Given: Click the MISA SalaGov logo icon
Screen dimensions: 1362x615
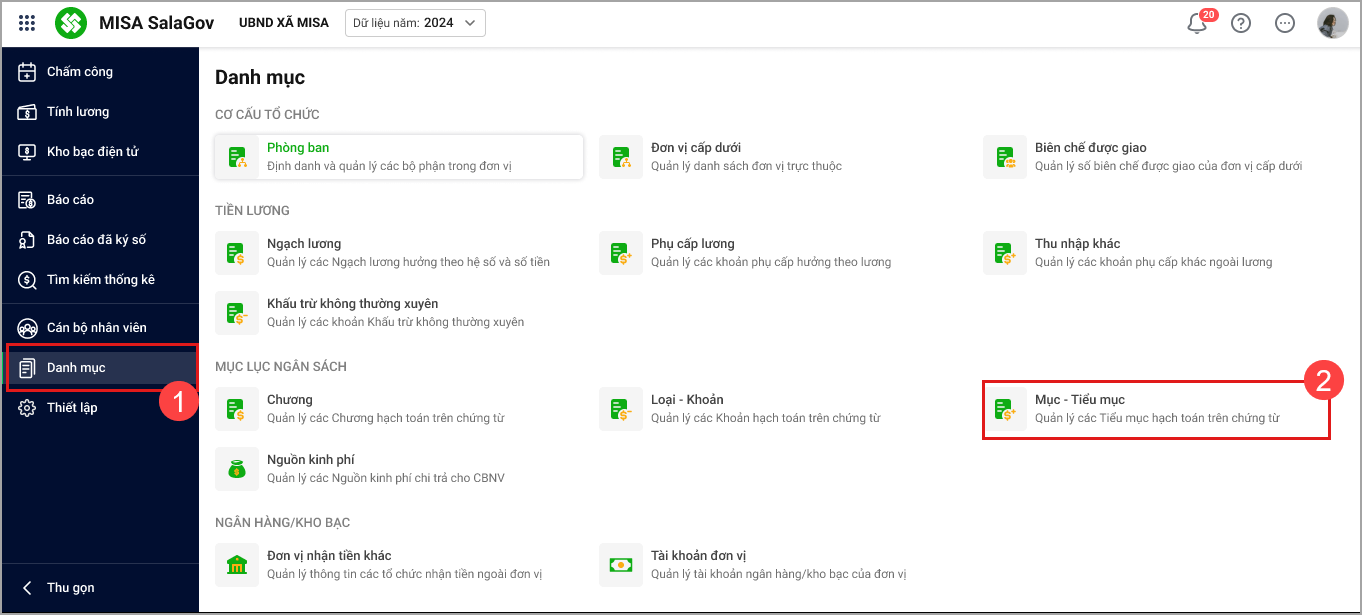Looking at the screenshot, I should click(x=71, y=23).
